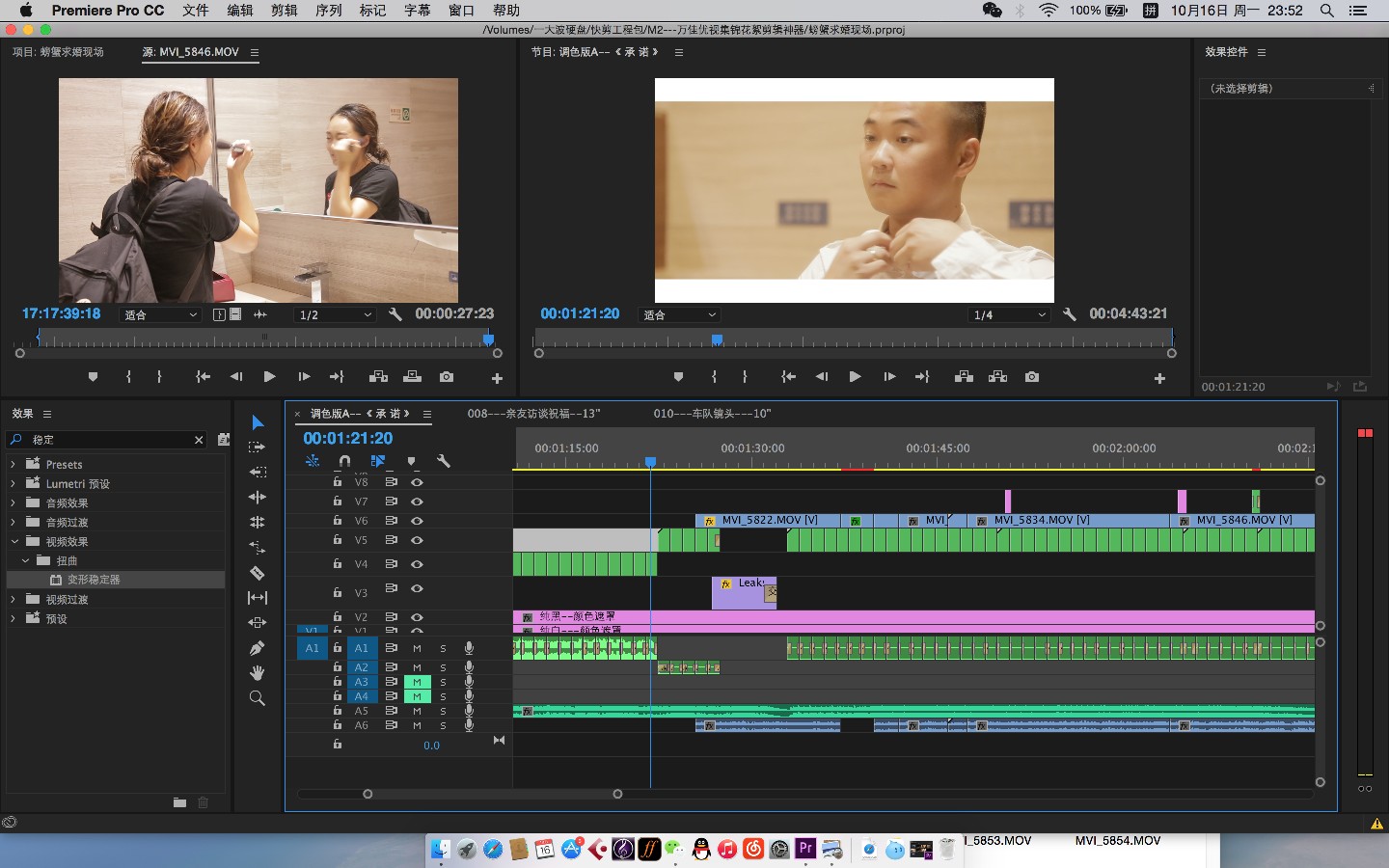Switch to the 010---车队镜头---10" sequence tab
Viewport: 1389px width, 868px height.
point(712,414)
